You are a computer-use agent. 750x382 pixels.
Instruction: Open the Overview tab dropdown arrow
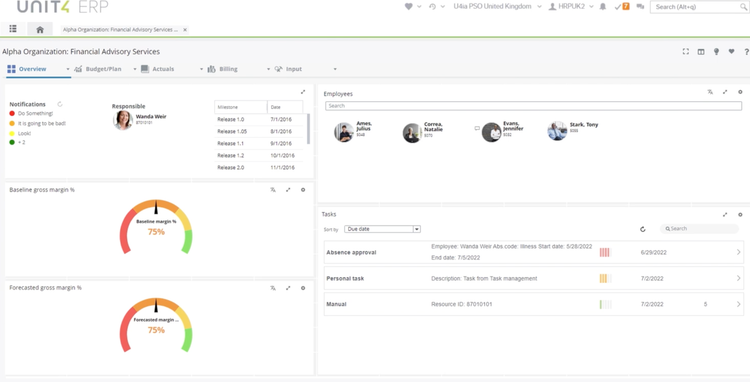67,69
